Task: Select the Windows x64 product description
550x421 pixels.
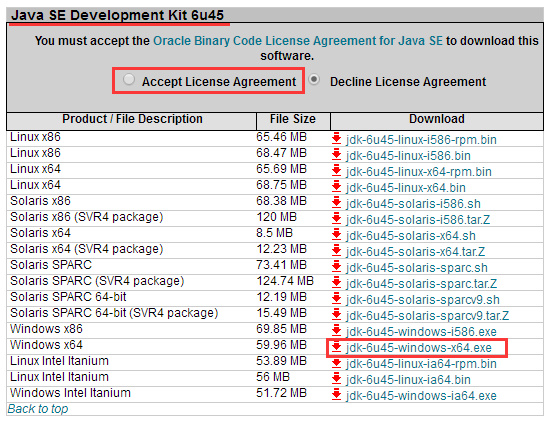Action: click(x=46, y=345)
